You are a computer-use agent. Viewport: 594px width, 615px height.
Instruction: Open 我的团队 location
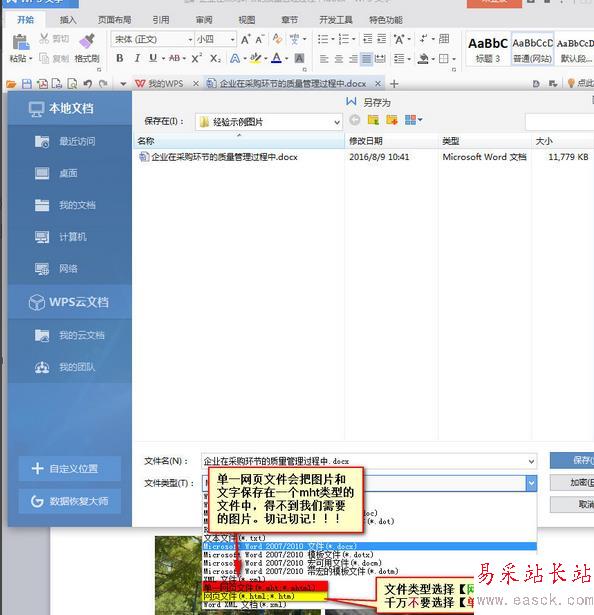70,367
